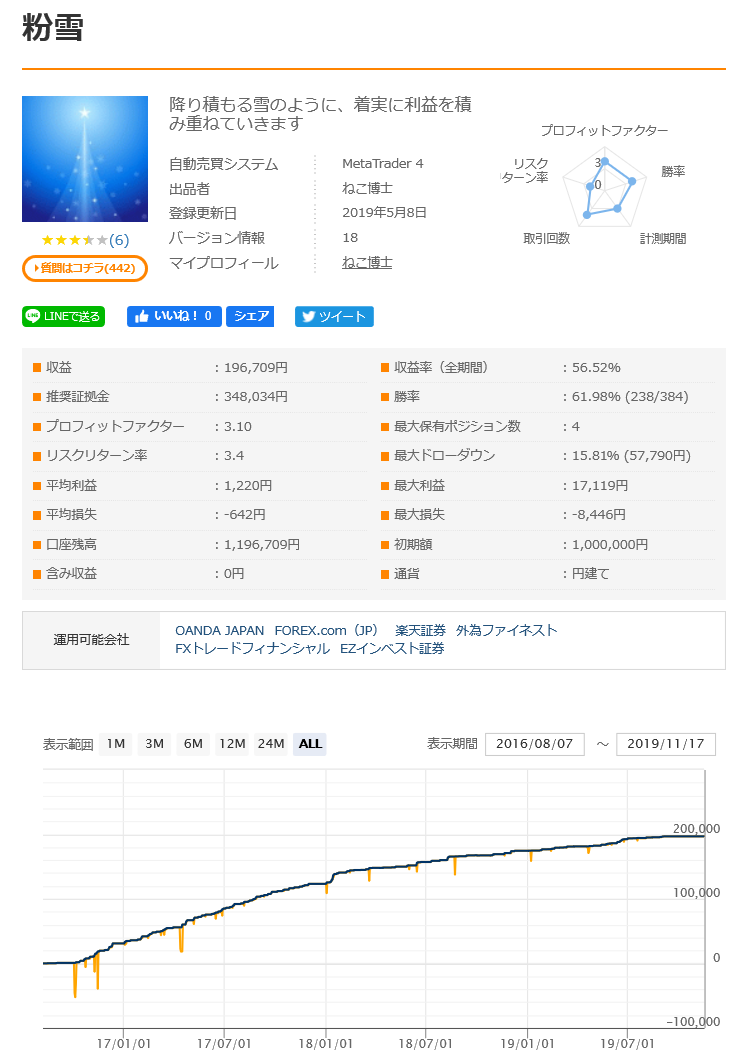Screen dimensions: 738x1057
Task: Open the EZインベスト証券 broker link
Action: pyautogui.click(x=392, y=648)
